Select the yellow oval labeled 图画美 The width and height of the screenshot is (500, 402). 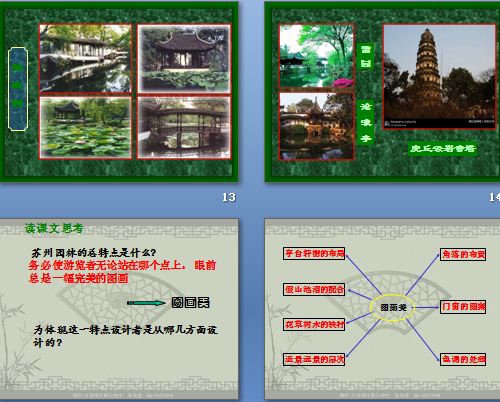coord(393,307)
